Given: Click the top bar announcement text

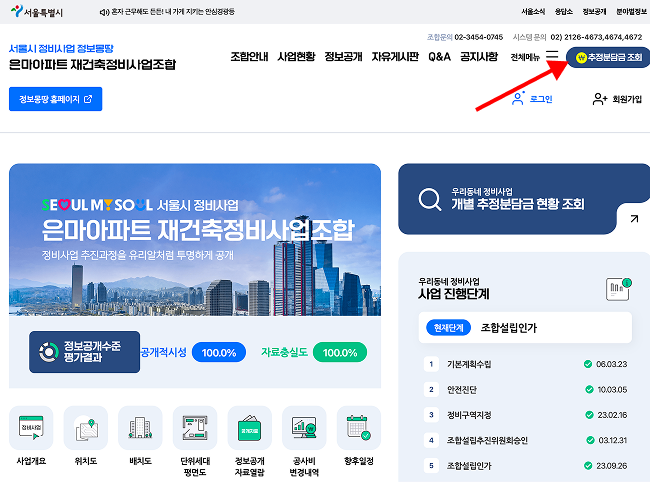Looking at the screenshot, I should click(173, 12).
